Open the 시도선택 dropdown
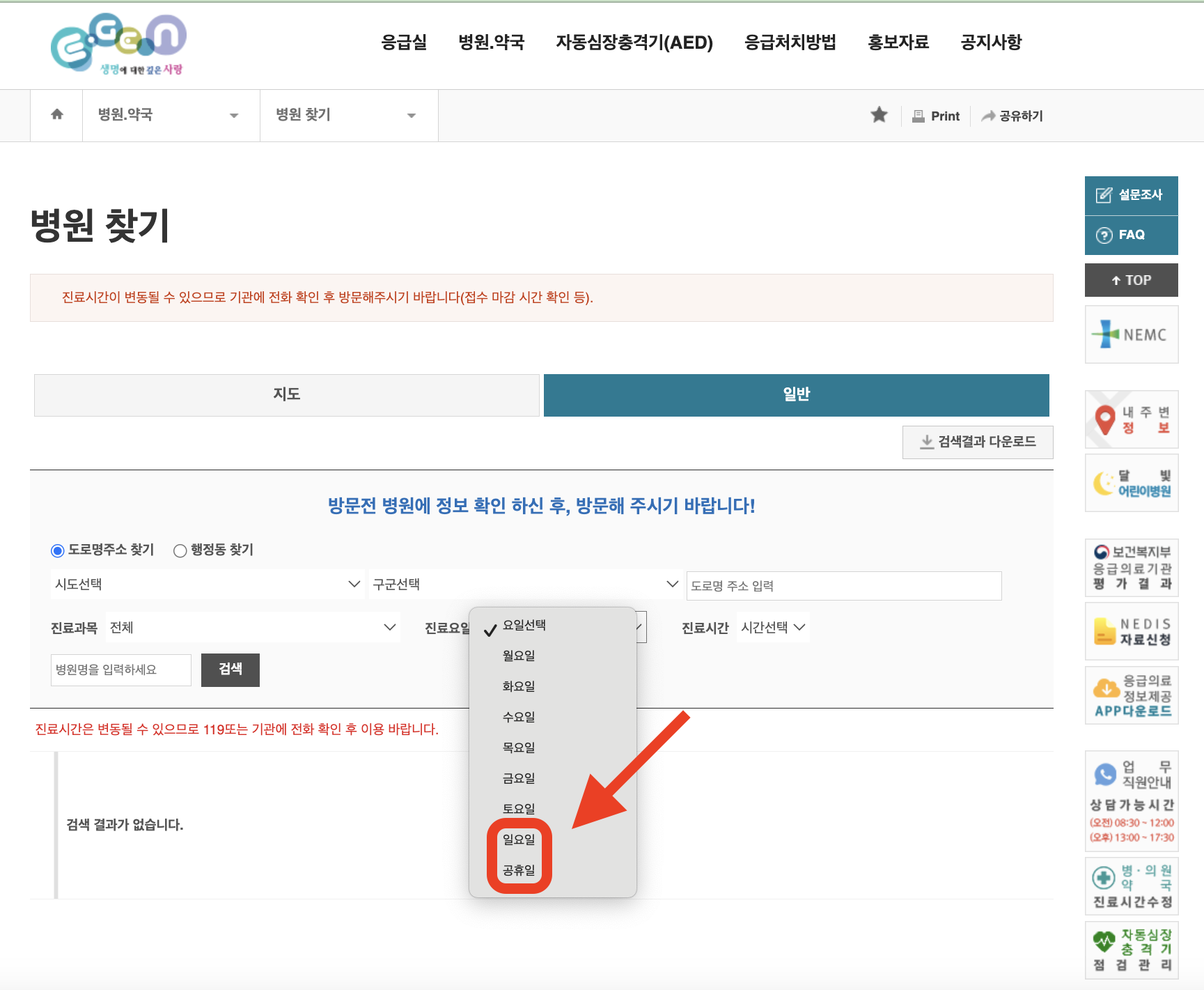 point(207,585)
